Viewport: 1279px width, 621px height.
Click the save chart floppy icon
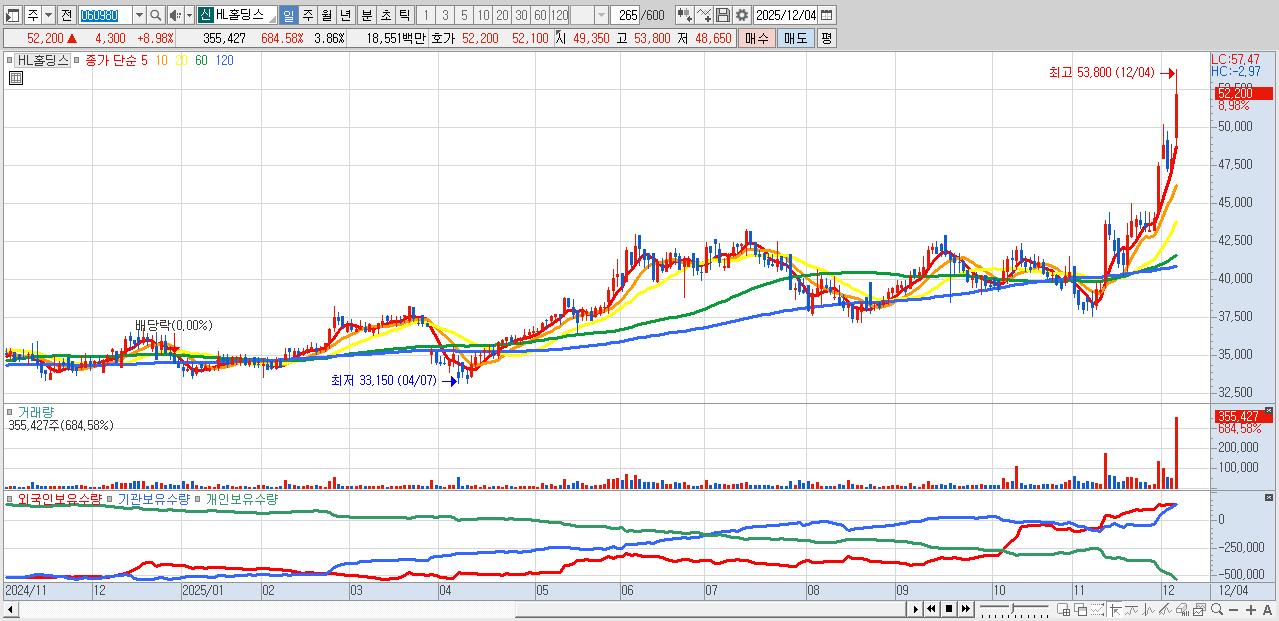coord(723,15)
